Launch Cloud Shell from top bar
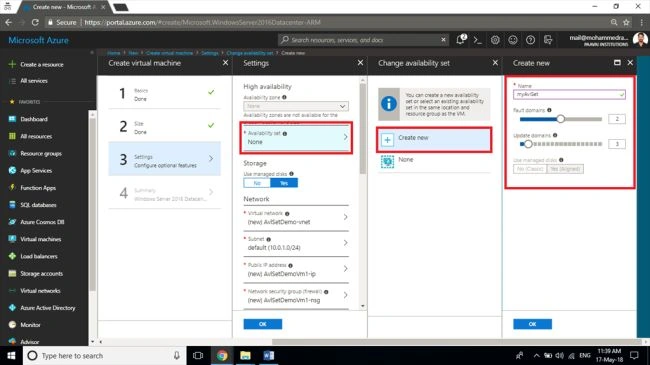The image size is (650, 365). coord(478,40)
